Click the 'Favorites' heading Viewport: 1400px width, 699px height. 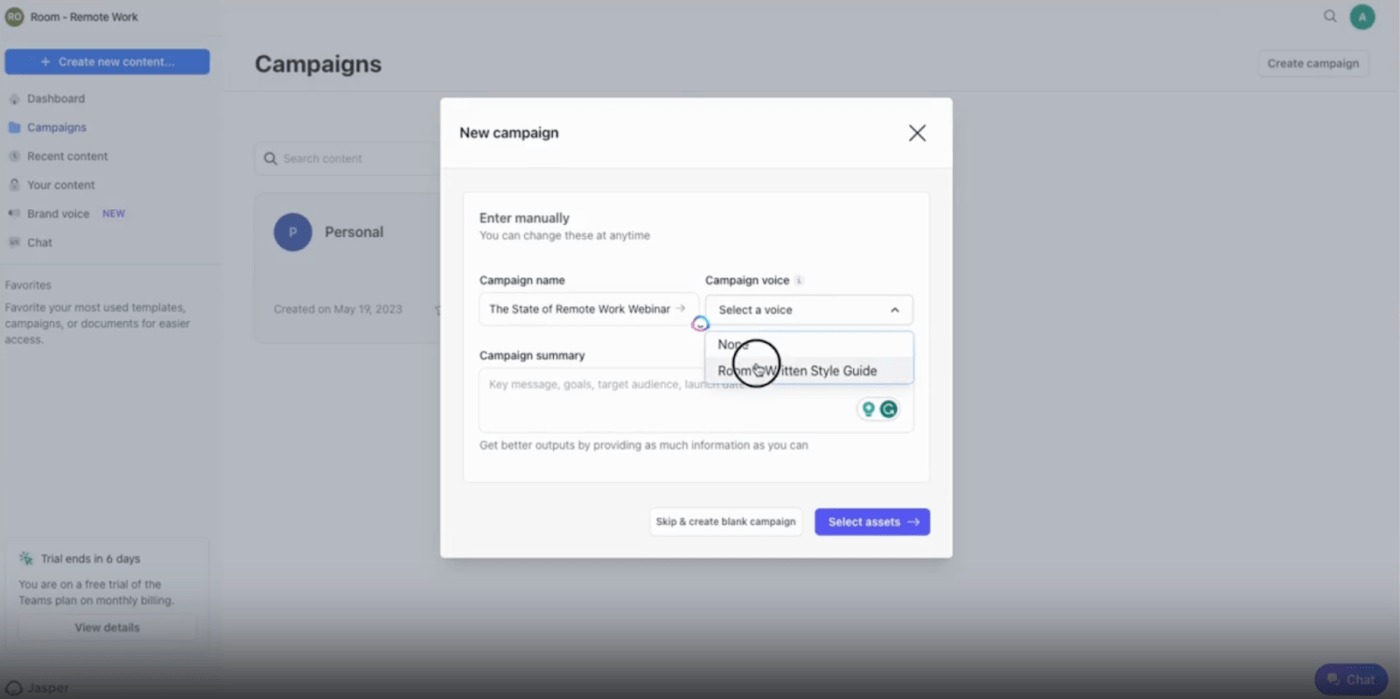[x=28, y=285]
